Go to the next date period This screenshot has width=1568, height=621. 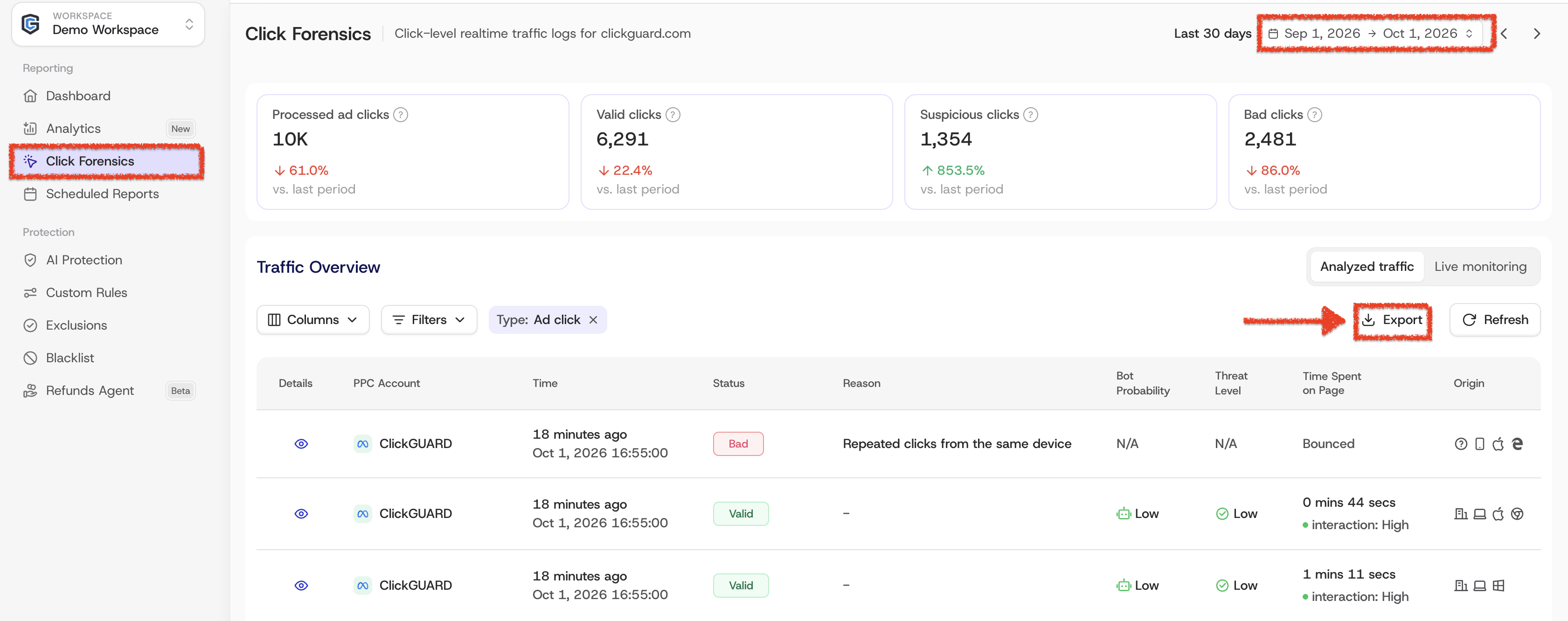(x=1537, y=34)
